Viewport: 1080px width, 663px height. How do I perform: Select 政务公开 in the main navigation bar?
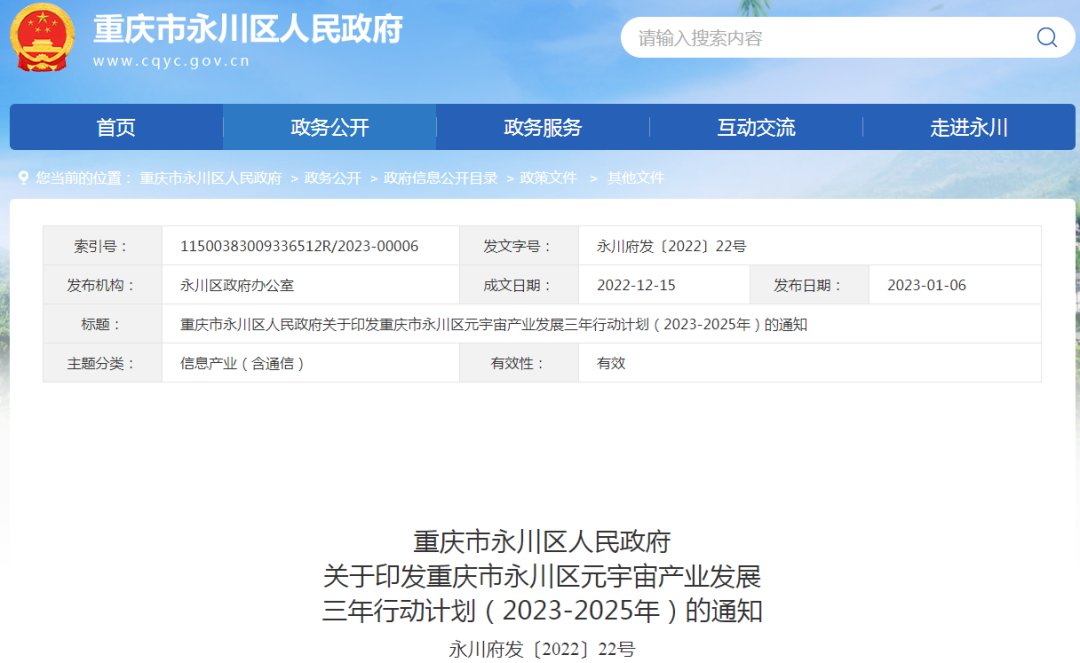tap(329, 128)
